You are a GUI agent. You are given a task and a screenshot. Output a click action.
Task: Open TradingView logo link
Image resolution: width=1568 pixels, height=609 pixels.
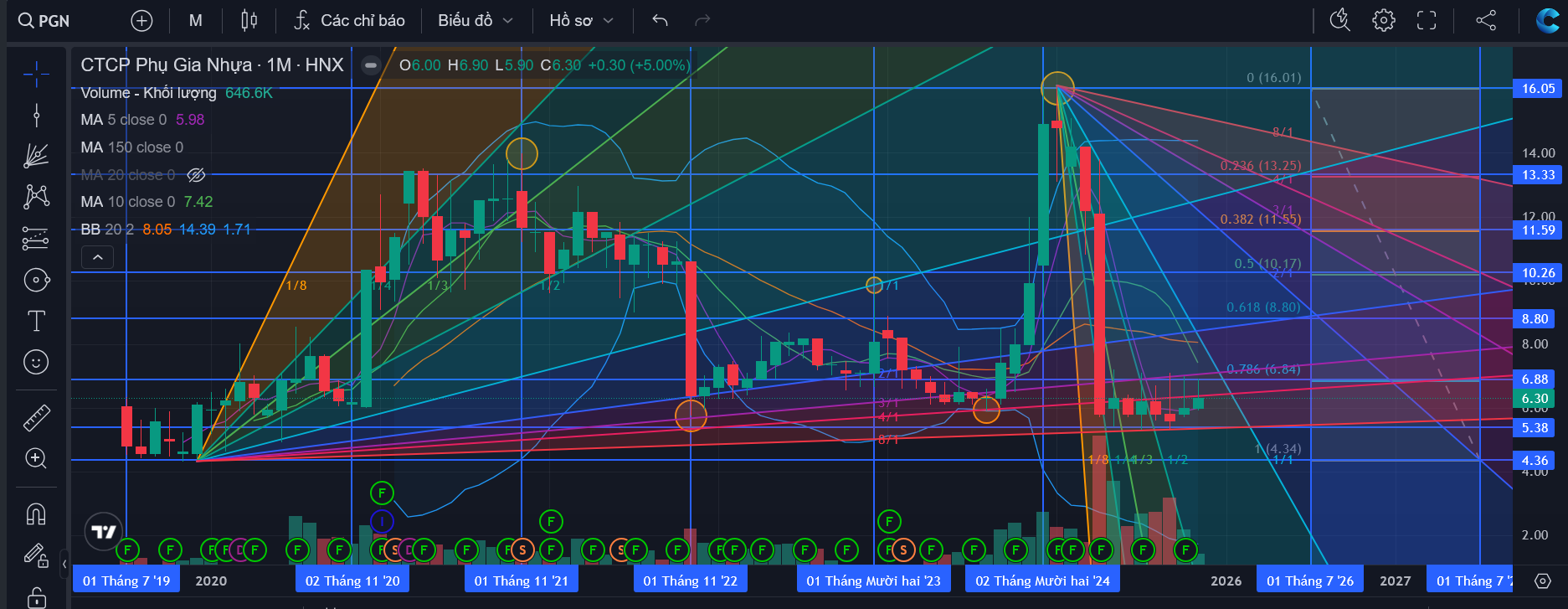point(104,531)
